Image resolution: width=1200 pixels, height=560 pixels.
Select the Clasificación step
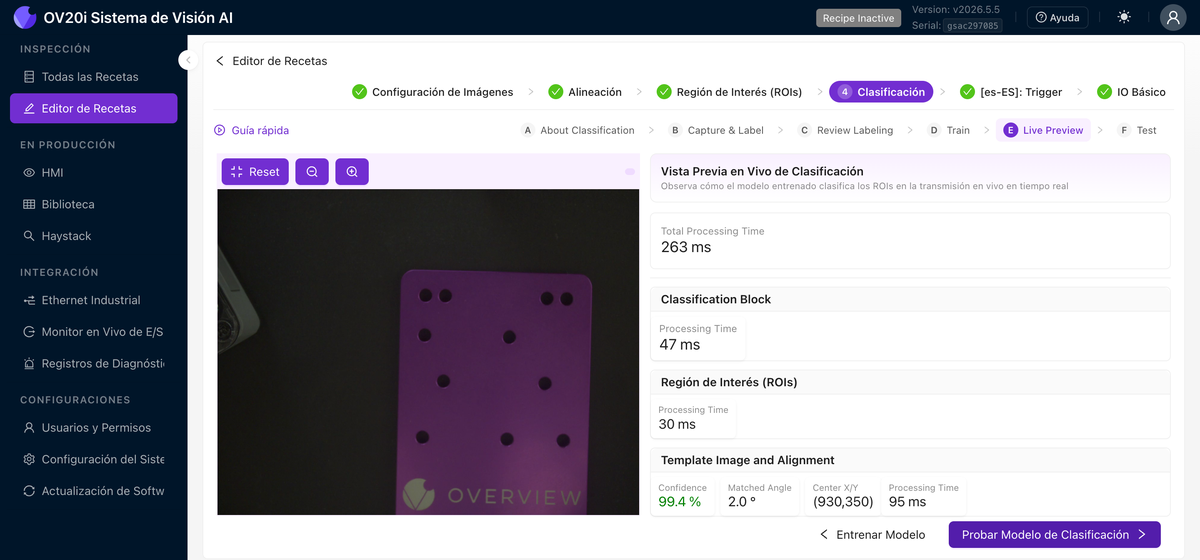(x=881, y=92)
